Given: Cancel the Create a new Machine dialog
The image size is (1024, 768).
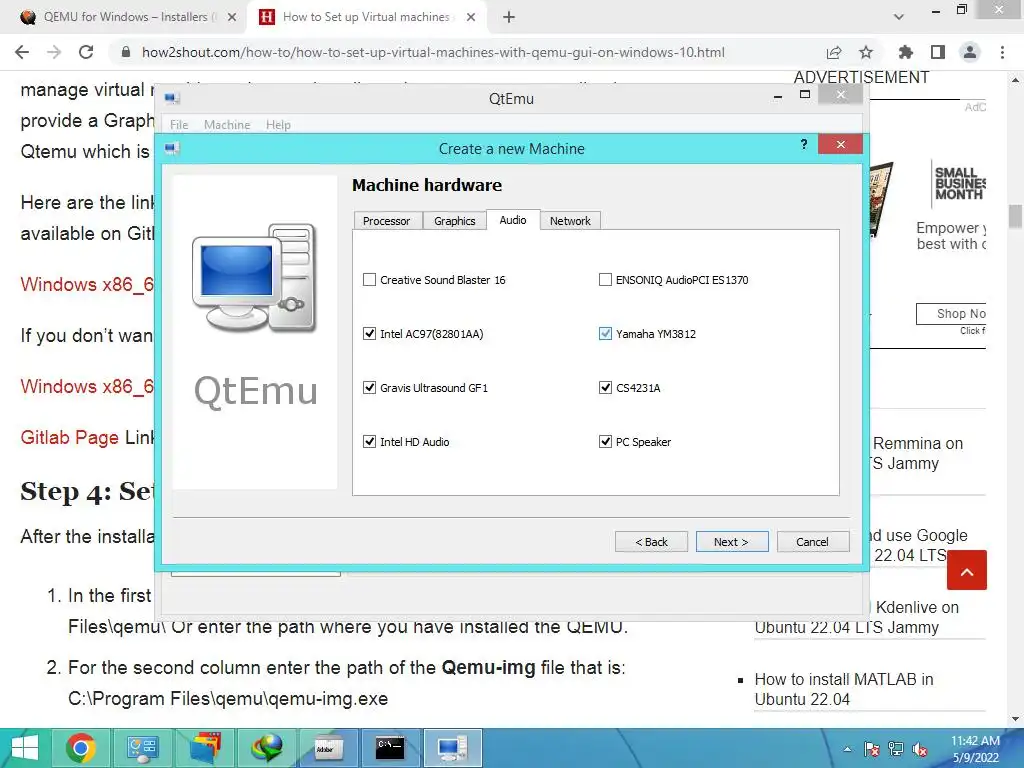Looking at the screenshot, I should 812,541.
